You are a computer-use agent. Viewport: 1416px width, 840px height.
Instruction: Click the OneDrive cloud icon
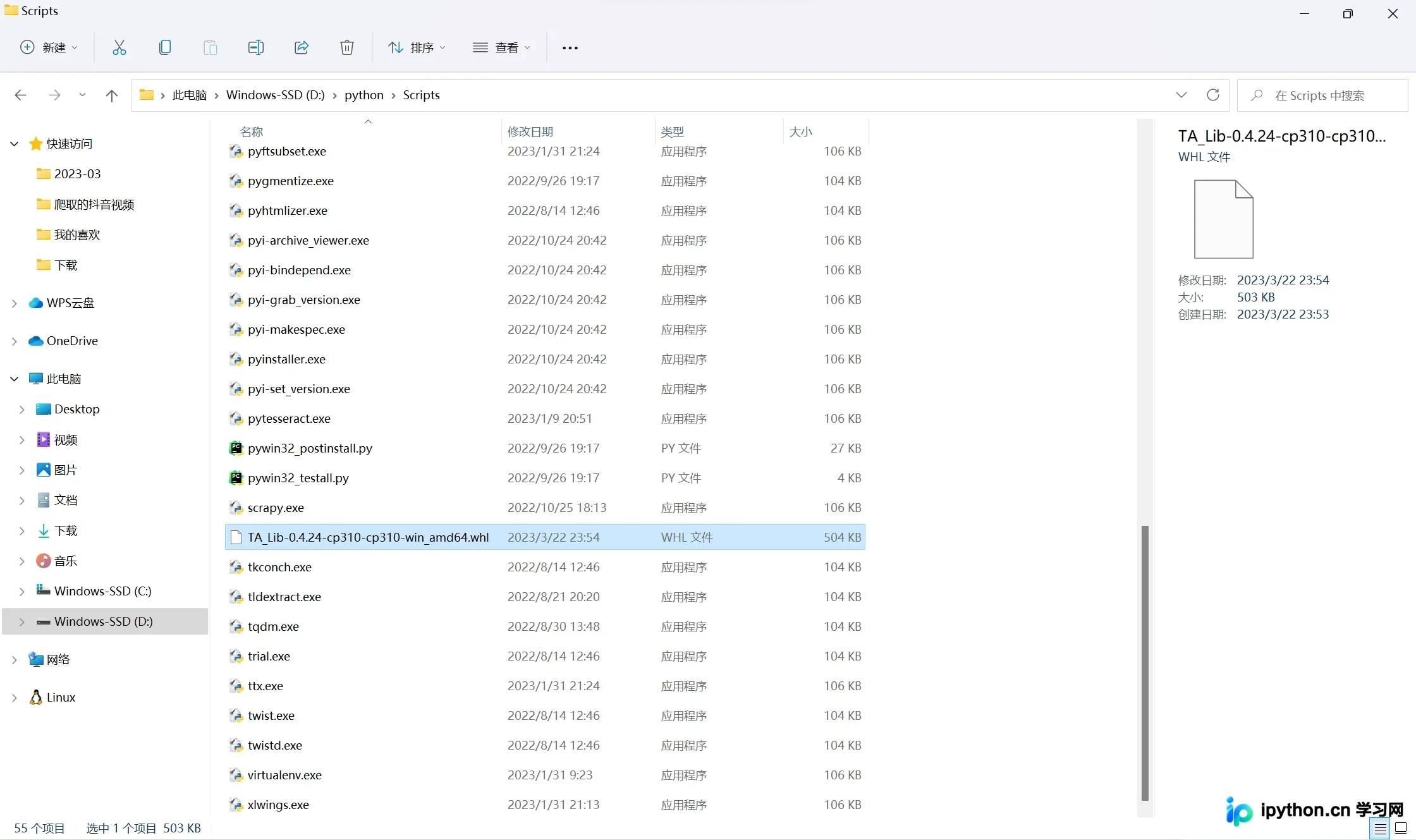tap(36, 341)
